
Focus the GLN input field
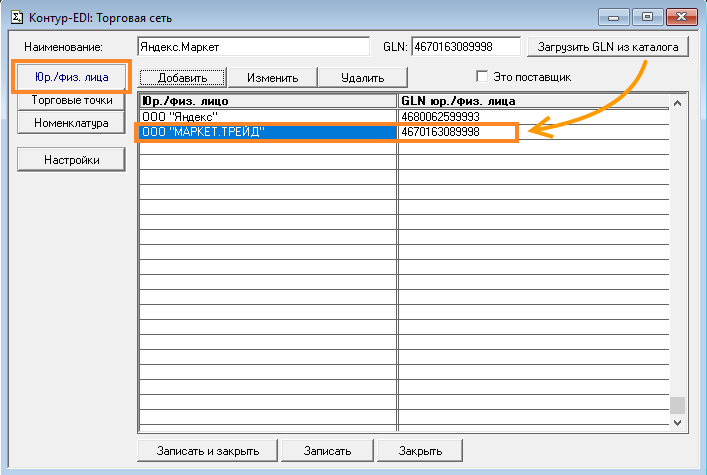[x=466, y=47]
